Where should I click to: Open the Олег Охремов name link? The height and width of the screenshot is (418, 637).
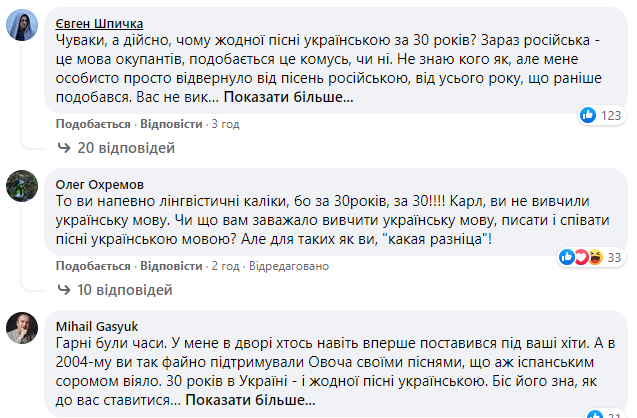click(x=100, y=184)
